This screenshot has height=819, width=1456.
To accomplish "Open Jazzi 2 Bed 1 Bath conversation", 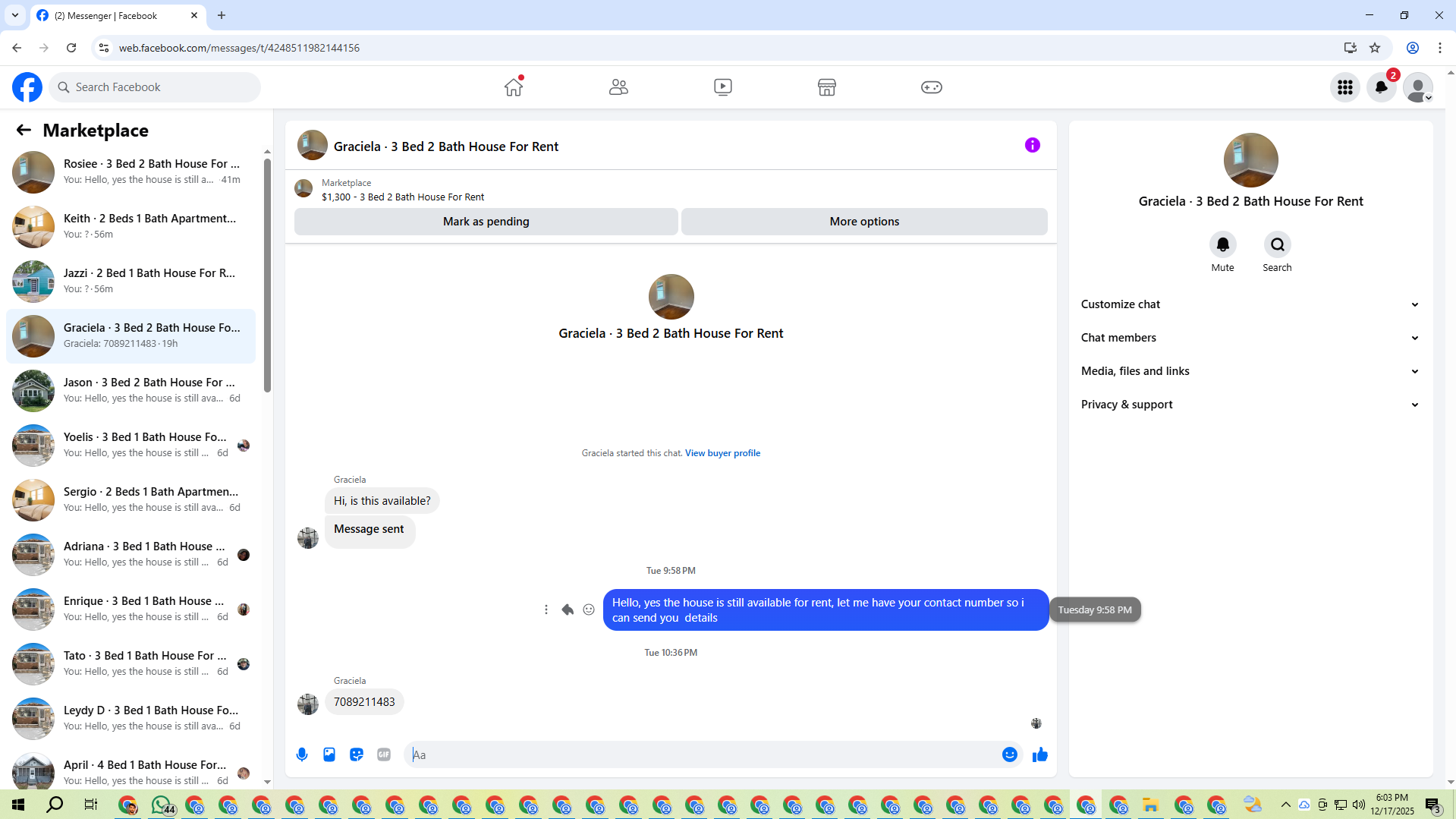I will tap(131, 282).
